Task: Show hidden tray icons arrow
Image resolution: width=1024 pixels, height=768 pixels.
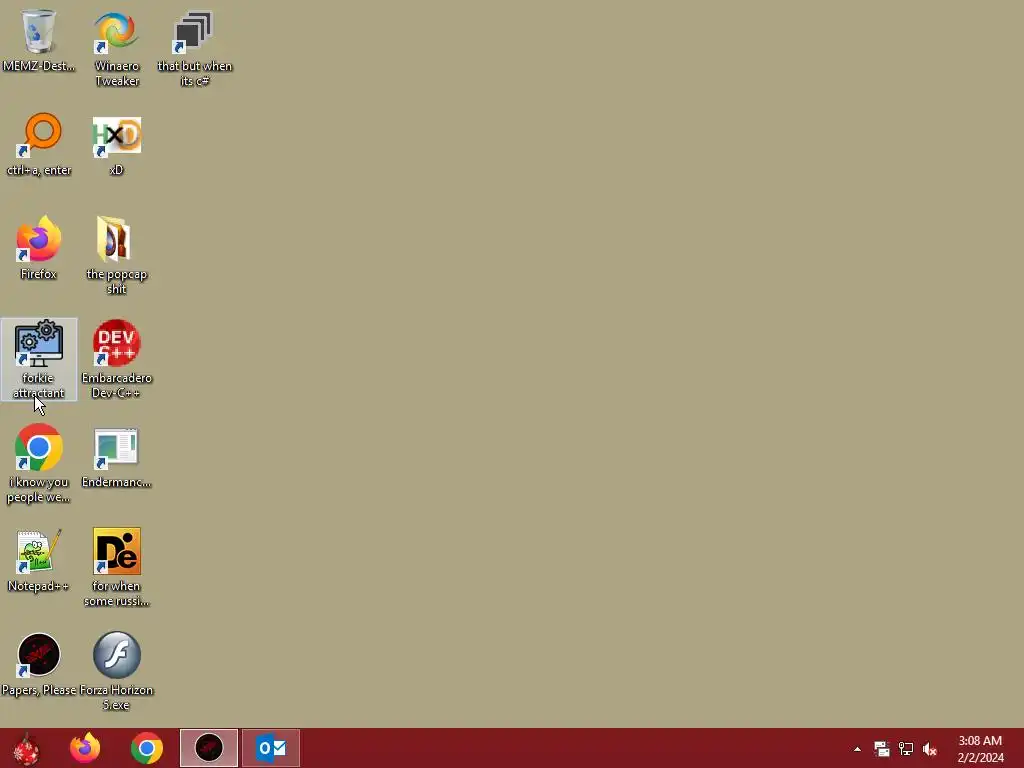Action: (x=857, y=749)
